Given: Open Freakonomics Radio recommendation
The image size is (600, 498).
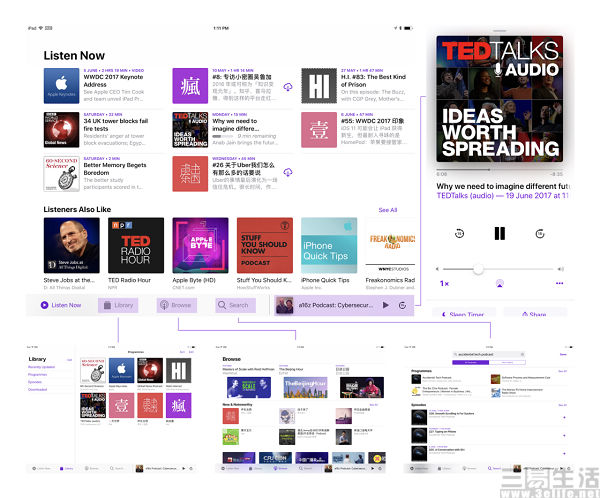Looking at the screenshot, I should coord(390,253).
